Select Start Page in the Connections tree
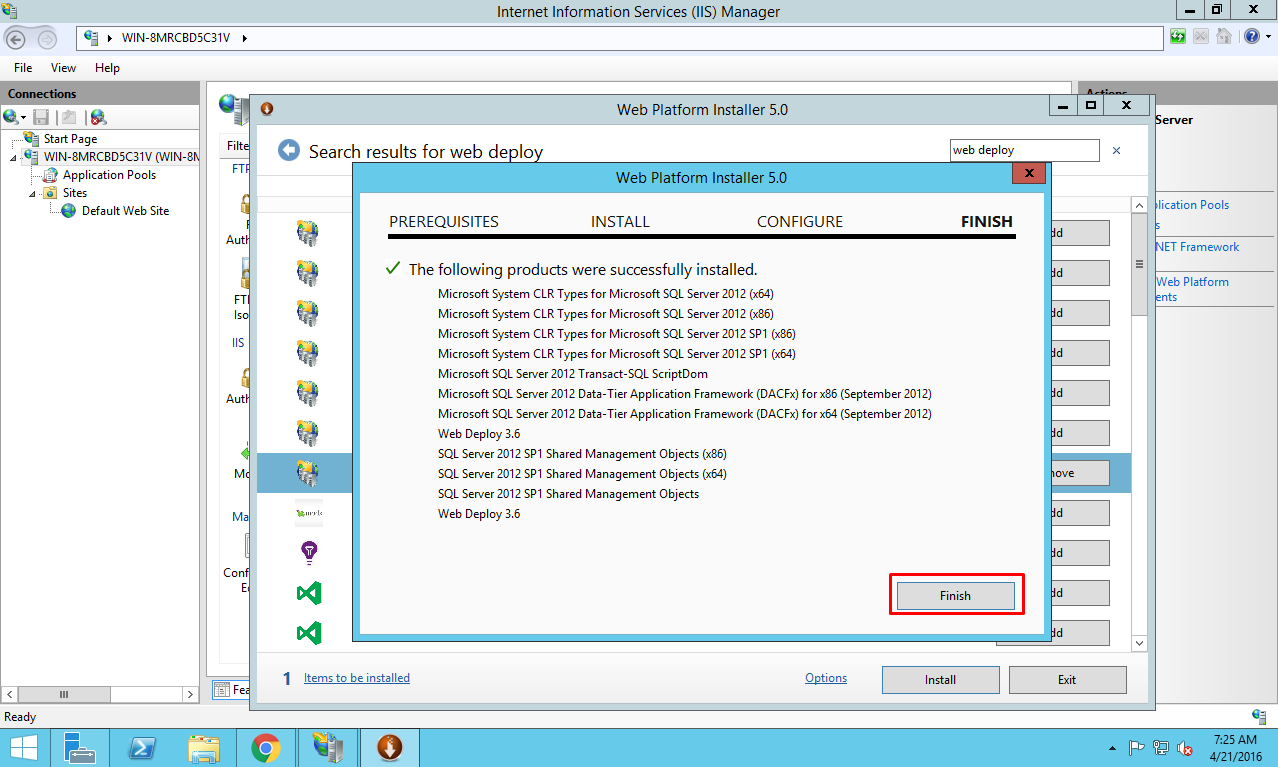 pos(70,139)
